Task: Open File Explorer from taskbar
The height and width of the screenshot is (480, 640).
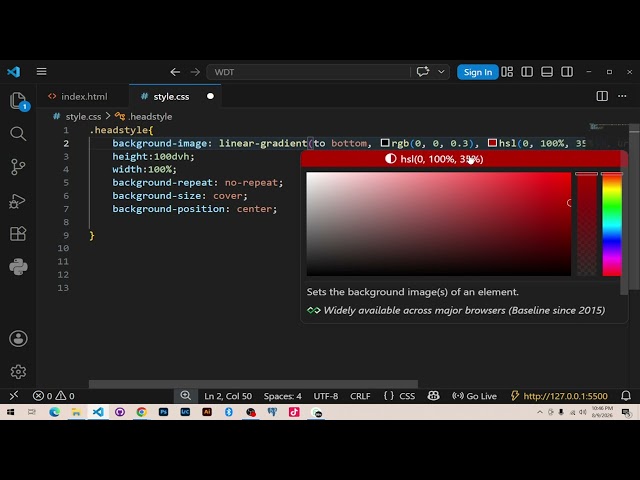Action: [76, 412]
